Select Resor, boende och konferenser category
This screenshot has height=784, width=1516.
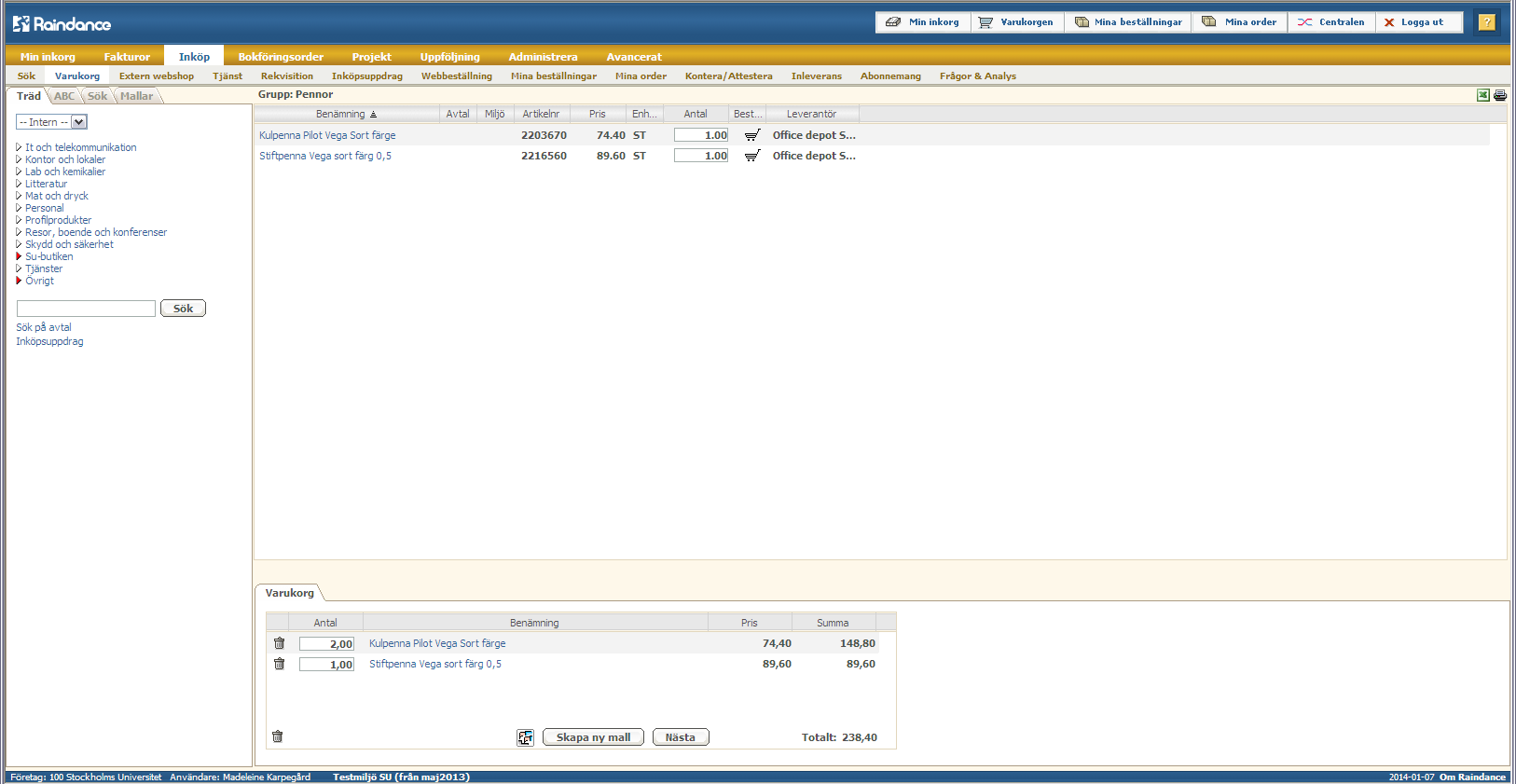pyautogui.click(x=96, y=232)
